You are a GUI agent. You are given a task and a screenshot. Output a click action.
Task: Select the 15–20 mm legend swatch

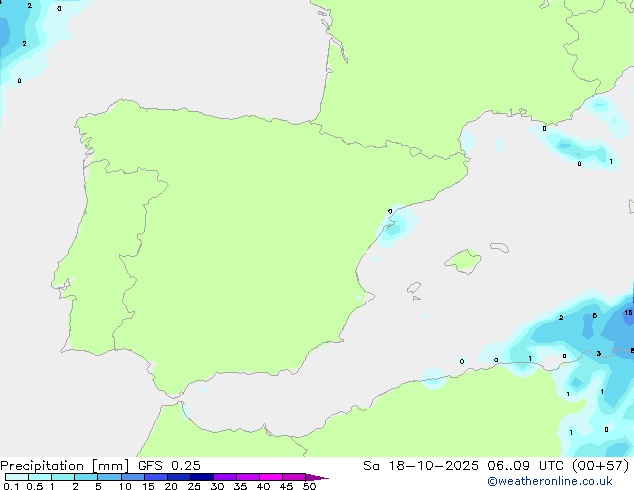coord(156,477)
